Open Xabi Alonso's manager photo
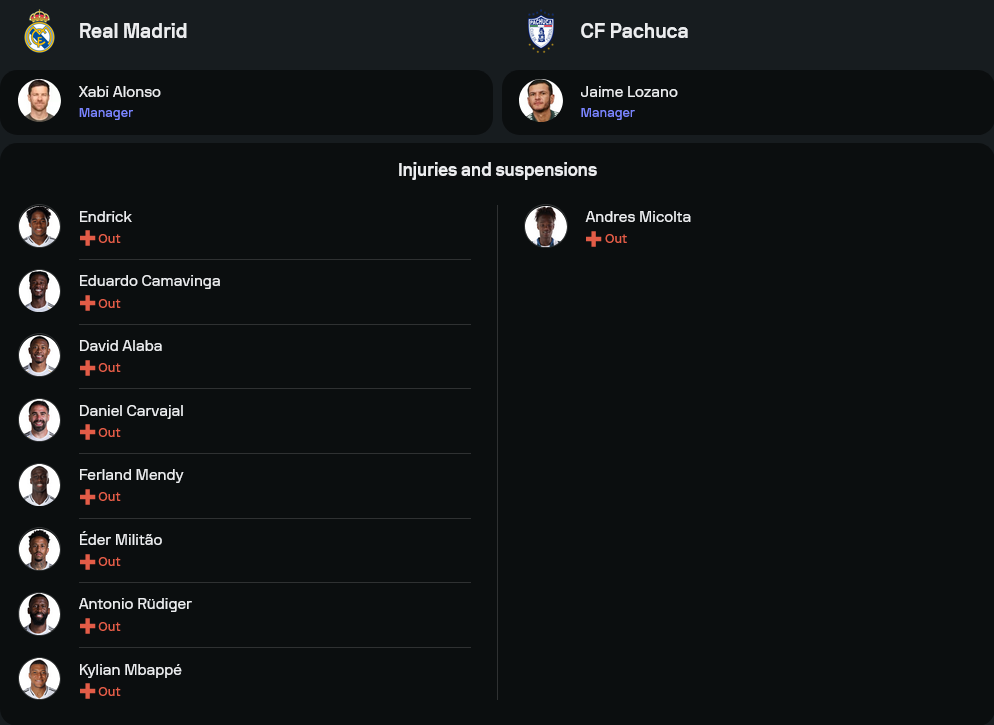Image resolution: width=994 pixels, height=725 pixels. [40, 101]
